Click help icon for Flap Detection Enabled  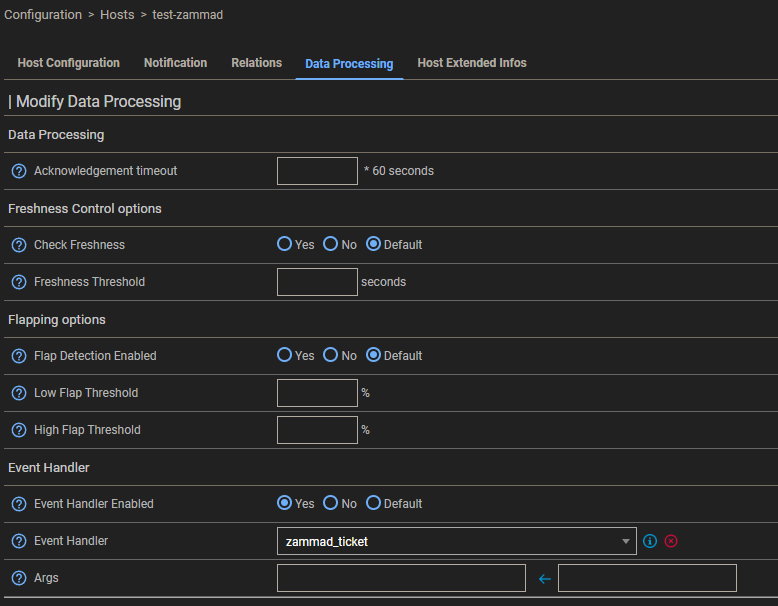(18, 356)
